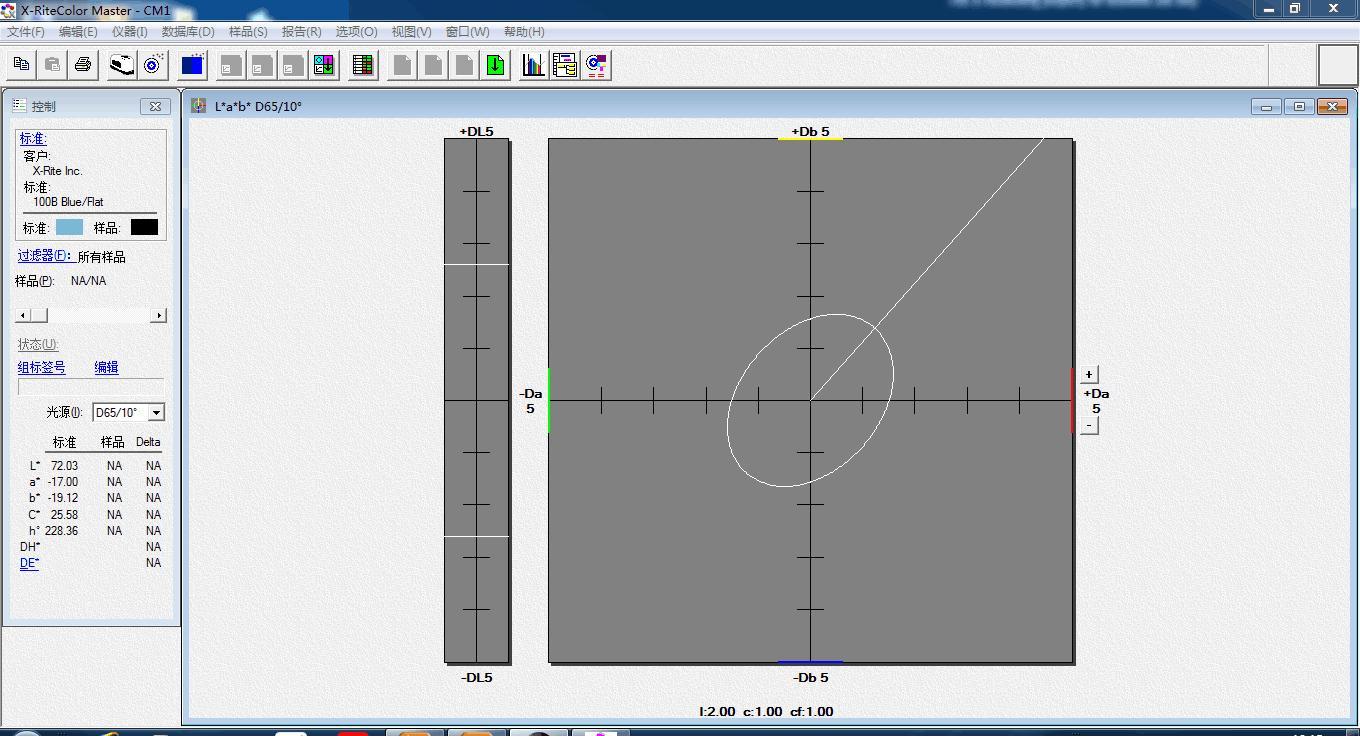Click the plus zoom button beside plot
Viewport: 1360px width, 736px height.
(x=1089, y=374)
